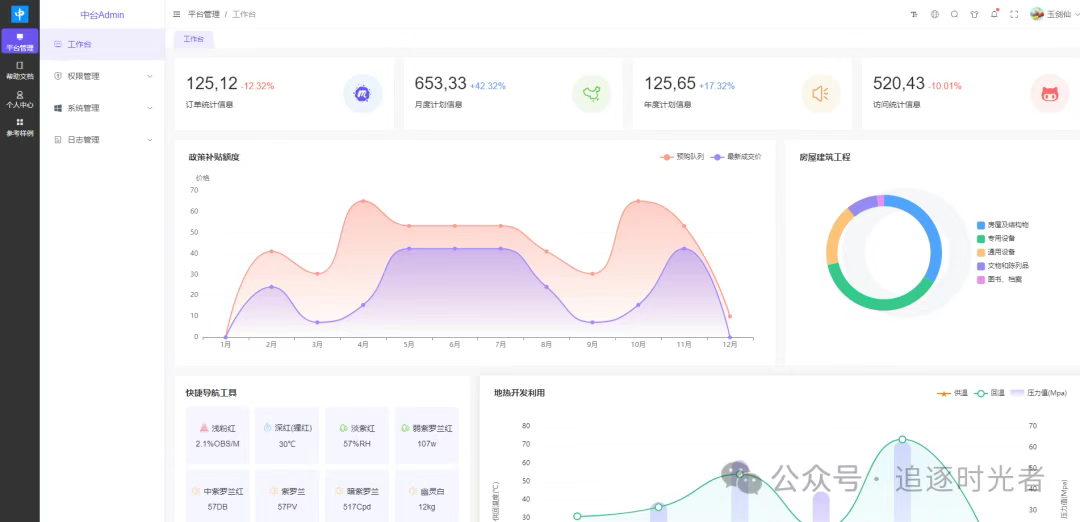Image resolution: width=1080 pixels, height=522 pixels.
Task: Click the 平台管理 breadcrumb link
Action: 203,14
